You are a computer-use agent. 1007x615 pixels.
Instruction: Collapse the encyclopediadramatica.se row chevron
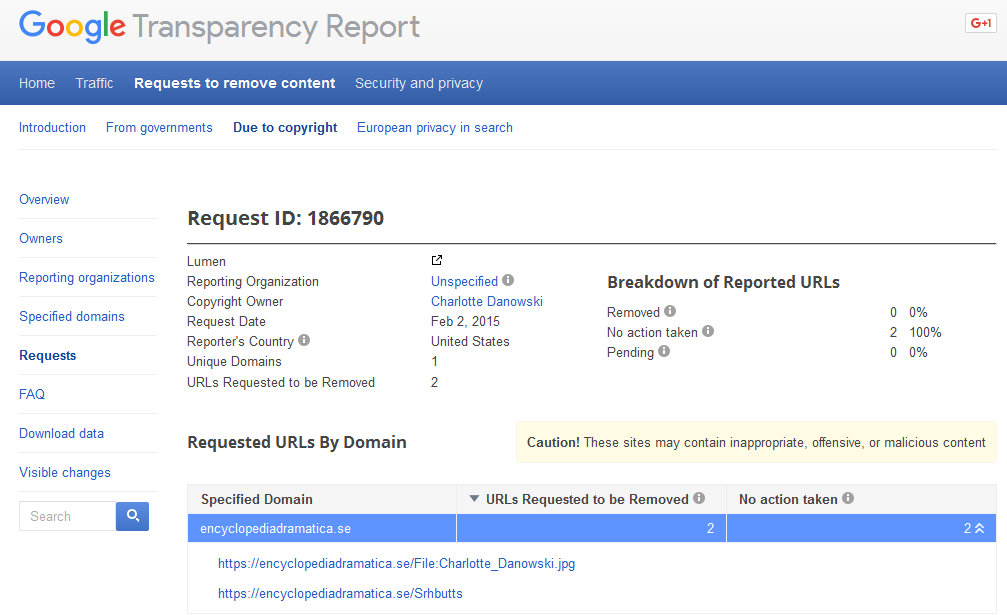[979, 528]
